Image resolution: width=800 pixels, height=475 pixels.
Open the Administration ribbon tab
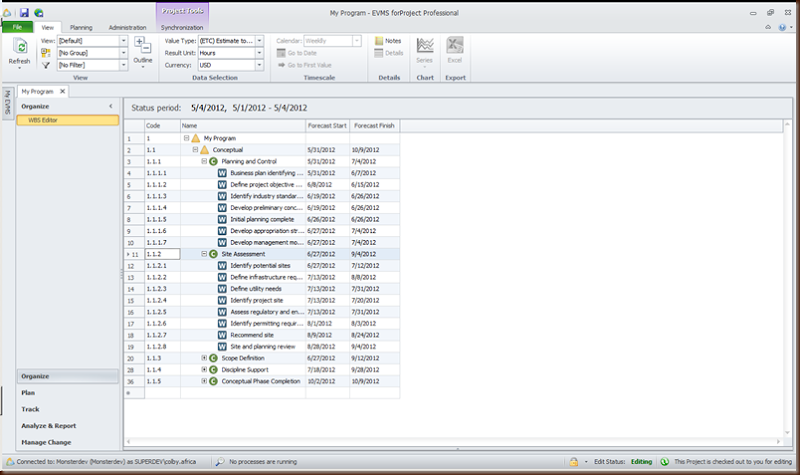point(127,28)
